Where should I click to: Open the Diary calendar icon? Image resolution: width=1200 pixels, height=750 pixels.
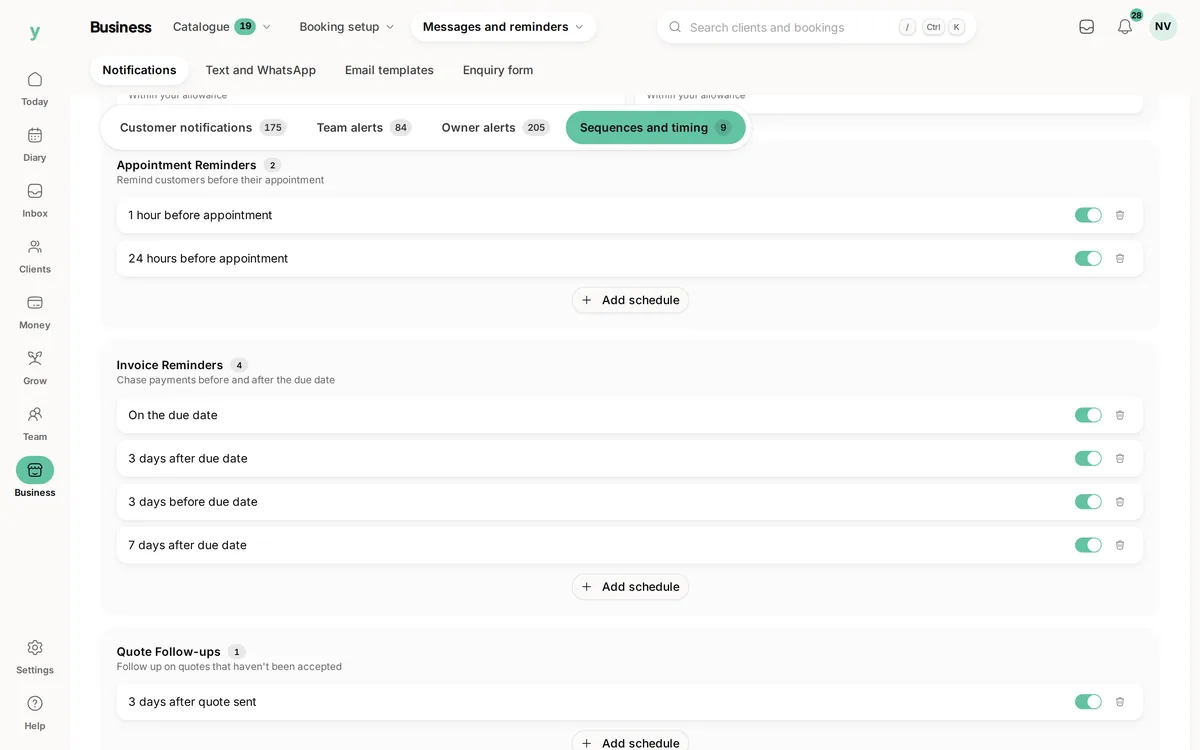click(35, 143)
